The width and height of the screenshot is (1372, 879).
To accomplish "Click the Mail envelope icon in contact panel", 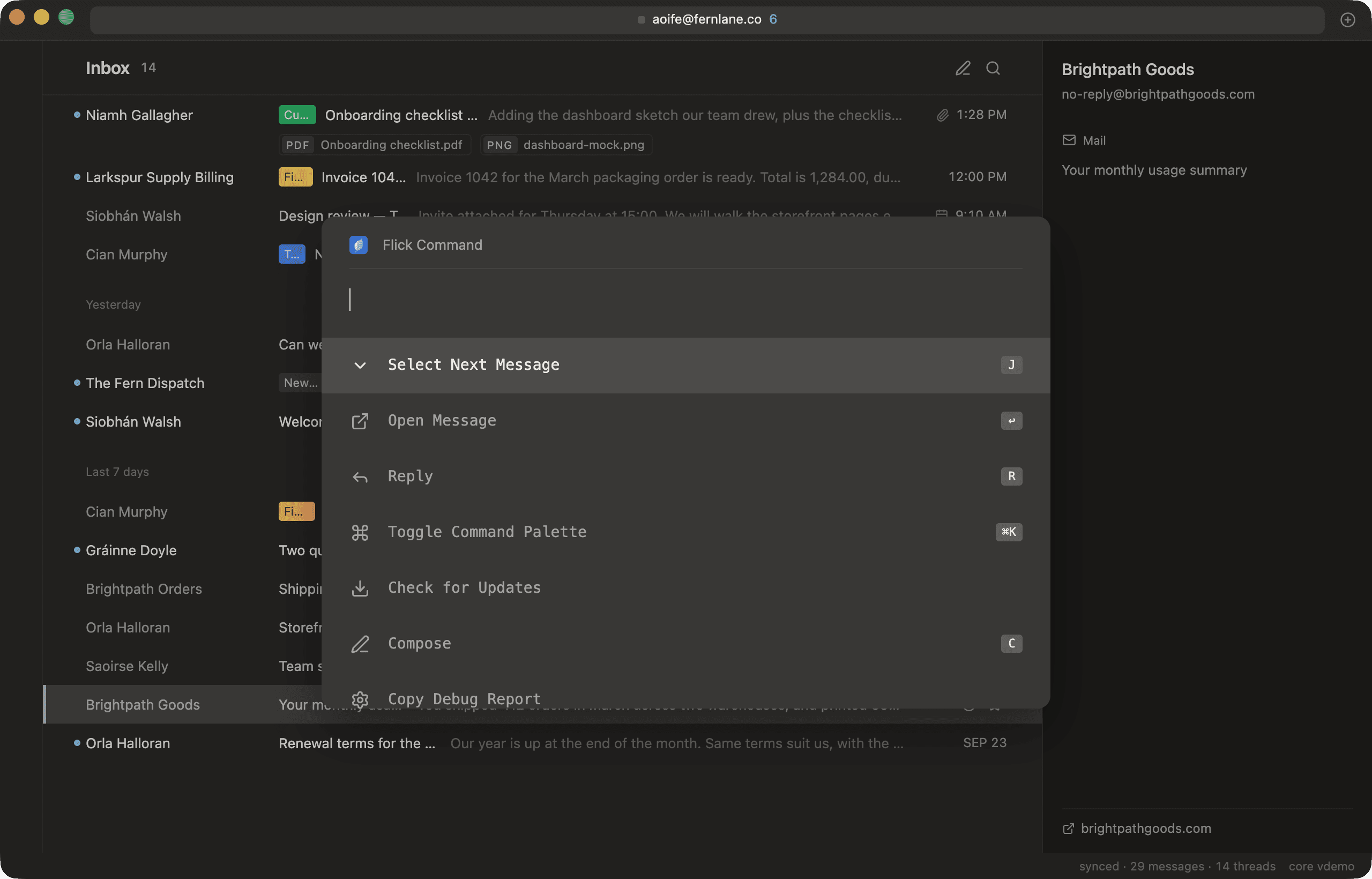I will pyautogui.click(x=1069, y=140).
